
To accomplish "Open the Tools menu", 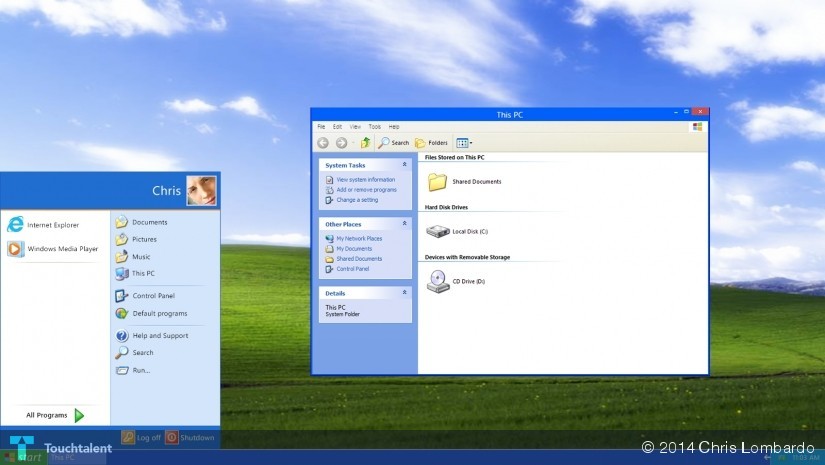I will pyautogui.click(x=375, y=127).
